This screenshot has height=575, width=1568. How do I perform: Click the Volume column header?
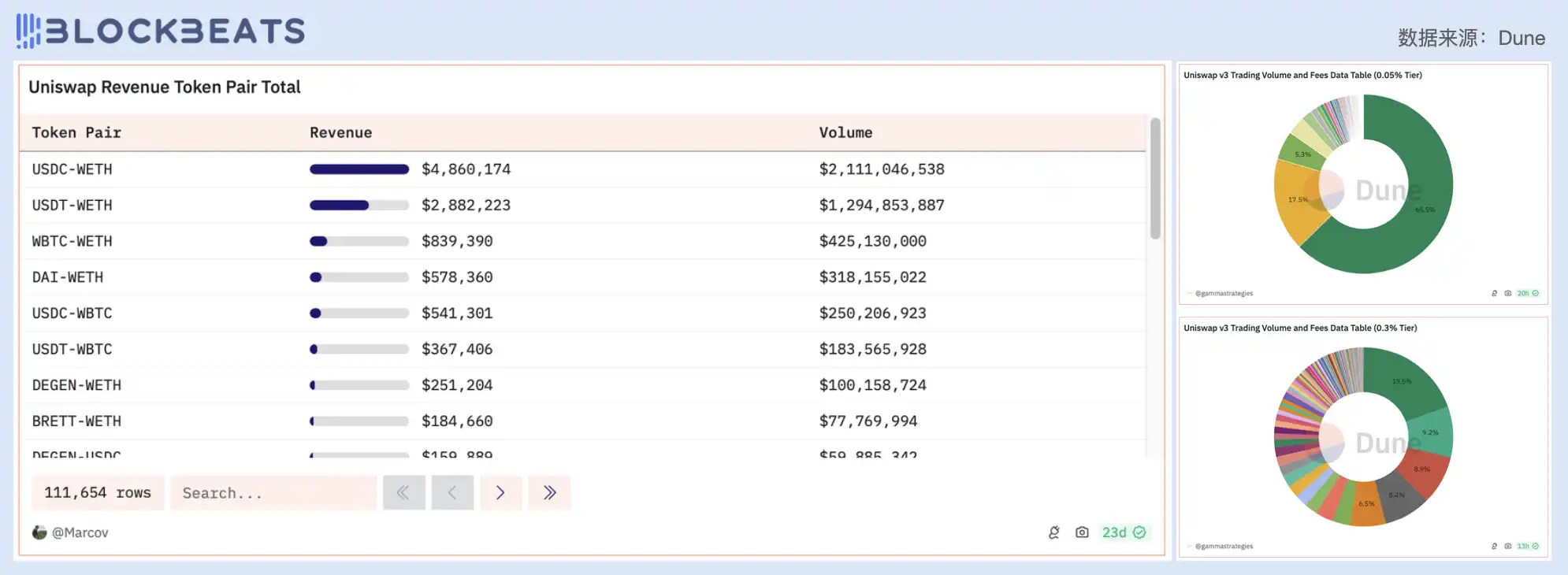[845, 132]
